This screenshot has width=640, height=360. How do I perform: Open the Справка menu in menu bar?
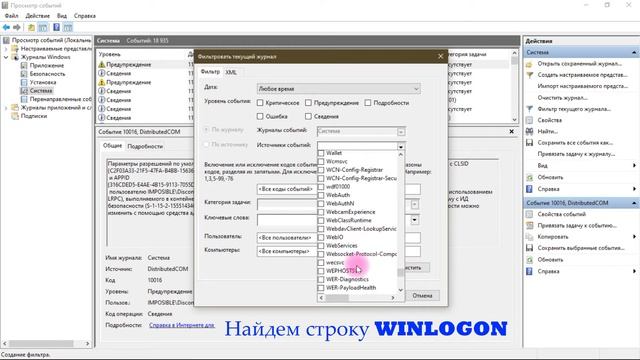pyautogui.click(x=85, y=16)
